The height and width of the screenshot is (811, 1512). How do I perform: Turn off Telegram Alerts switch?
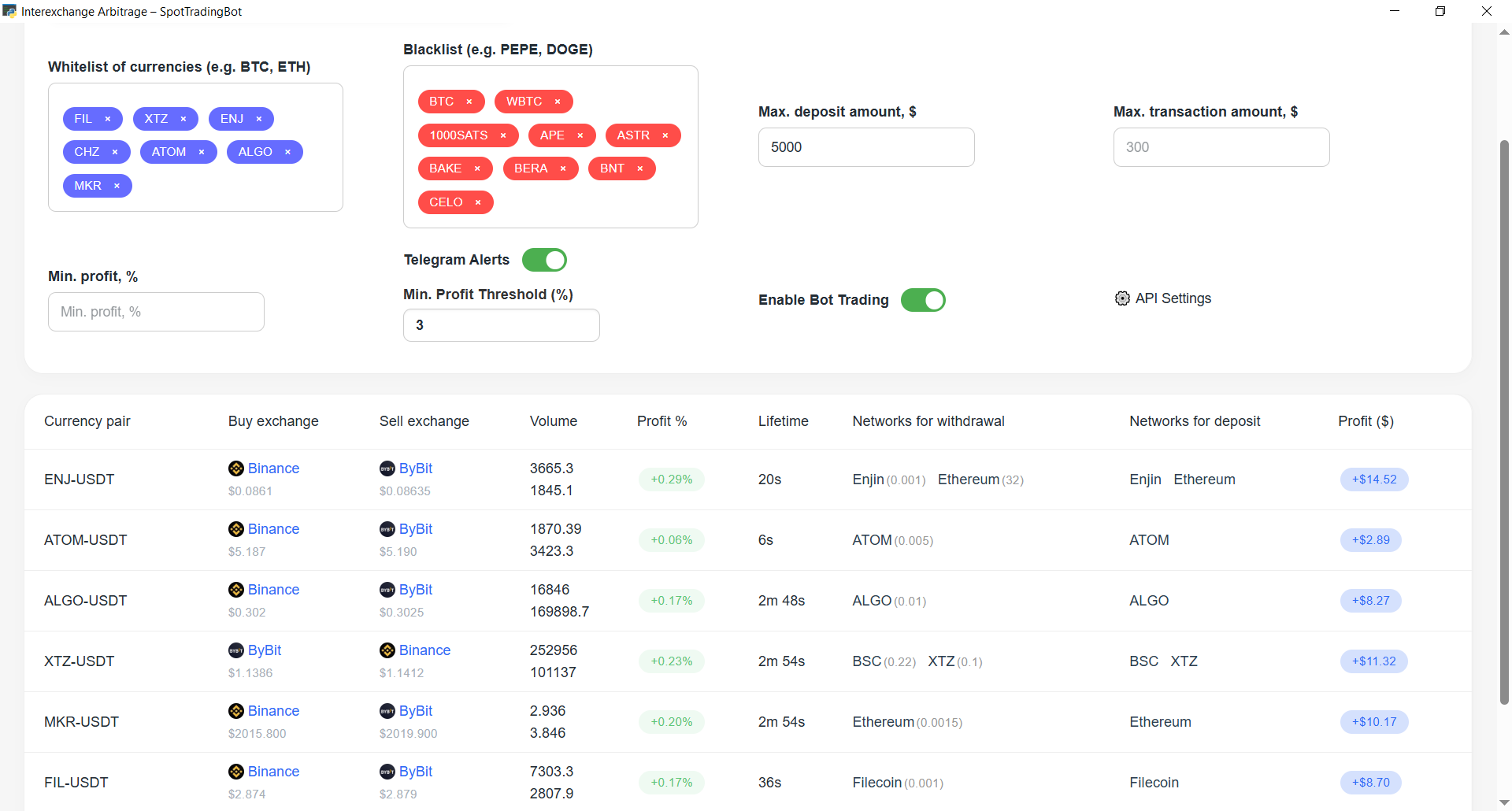click(544, 260)
